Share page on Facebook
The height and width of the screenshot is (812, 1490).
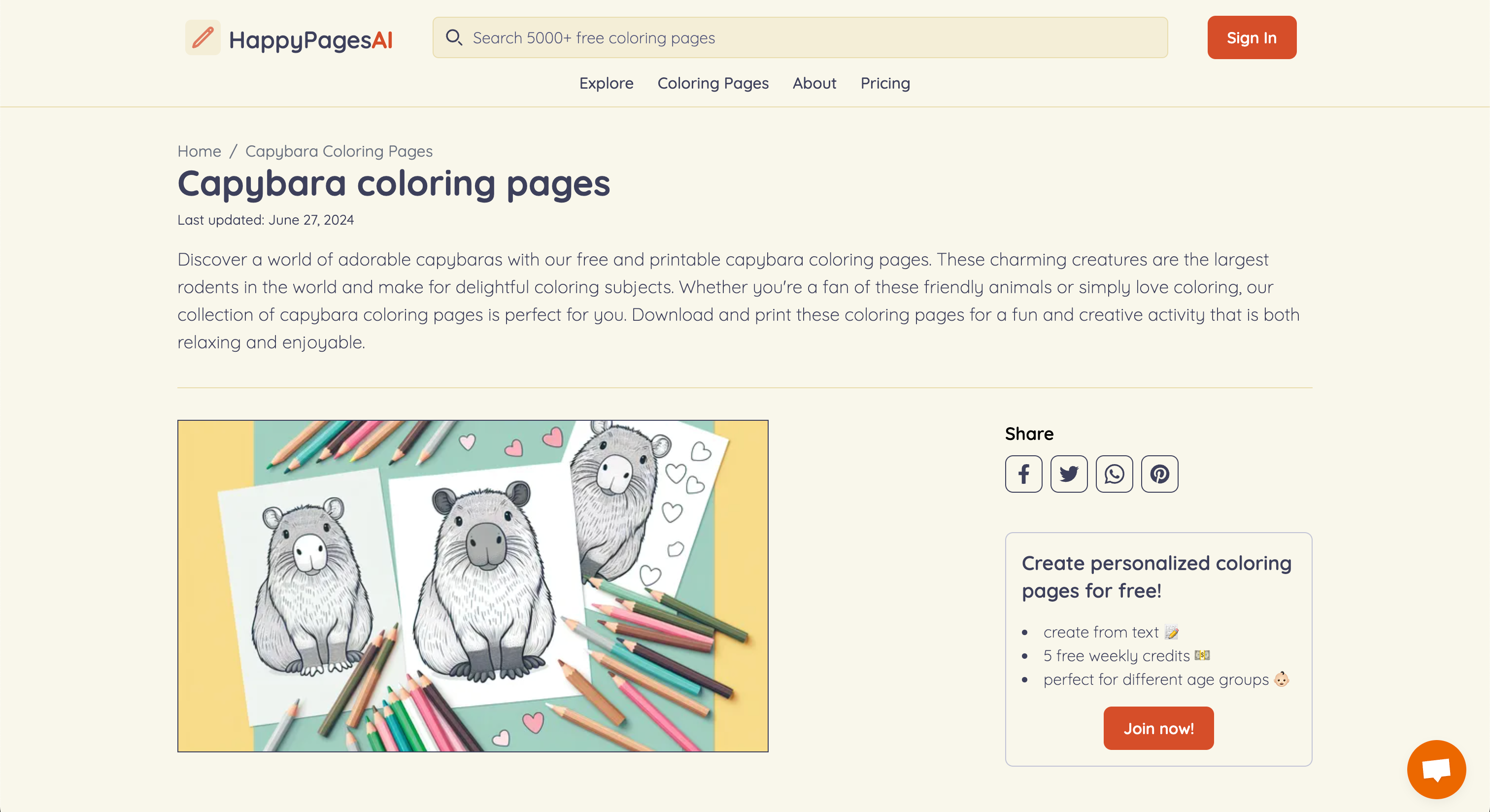[x=1023, y=474]
